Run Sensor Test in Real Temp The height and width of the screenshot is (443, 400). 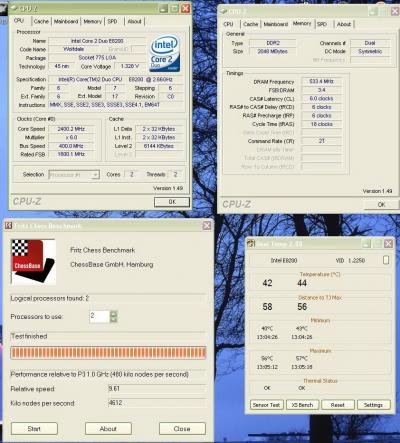coord(266,405)
